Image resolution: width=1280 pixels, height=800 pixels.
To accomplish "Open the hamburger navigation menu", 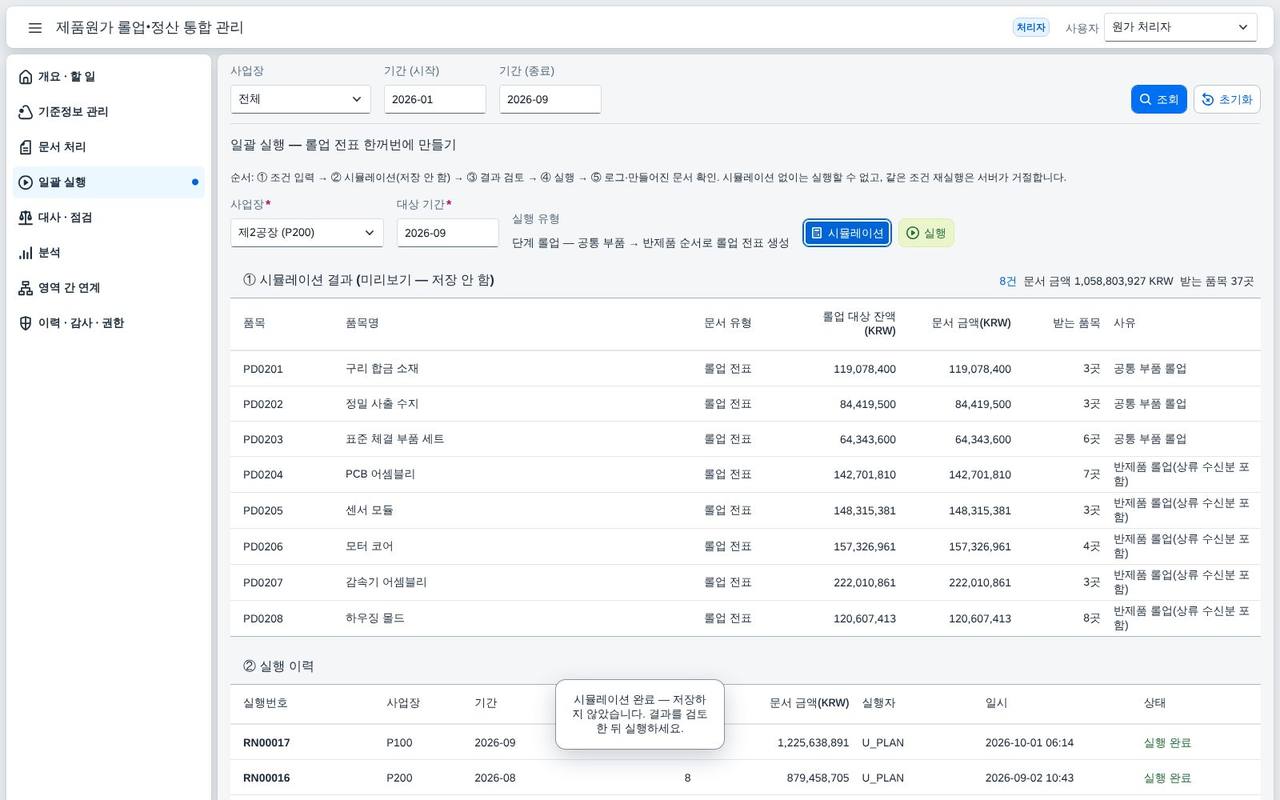I will tap(35, 28).
